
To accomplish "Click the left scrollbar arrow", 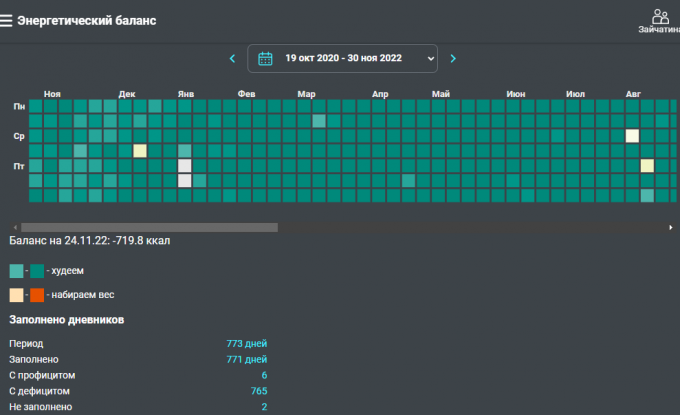I will (x=14, y=227).
